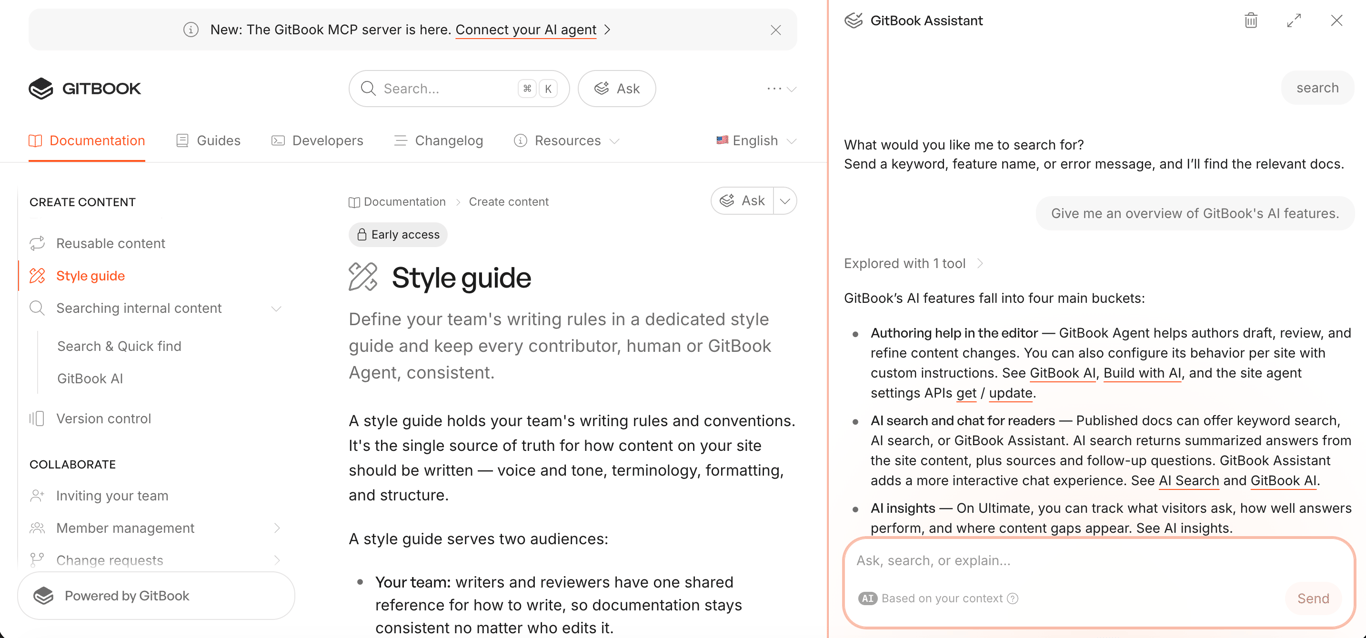The image size is (1366, 638).
Task: Click the Developers tab icon
Action: 278,141
